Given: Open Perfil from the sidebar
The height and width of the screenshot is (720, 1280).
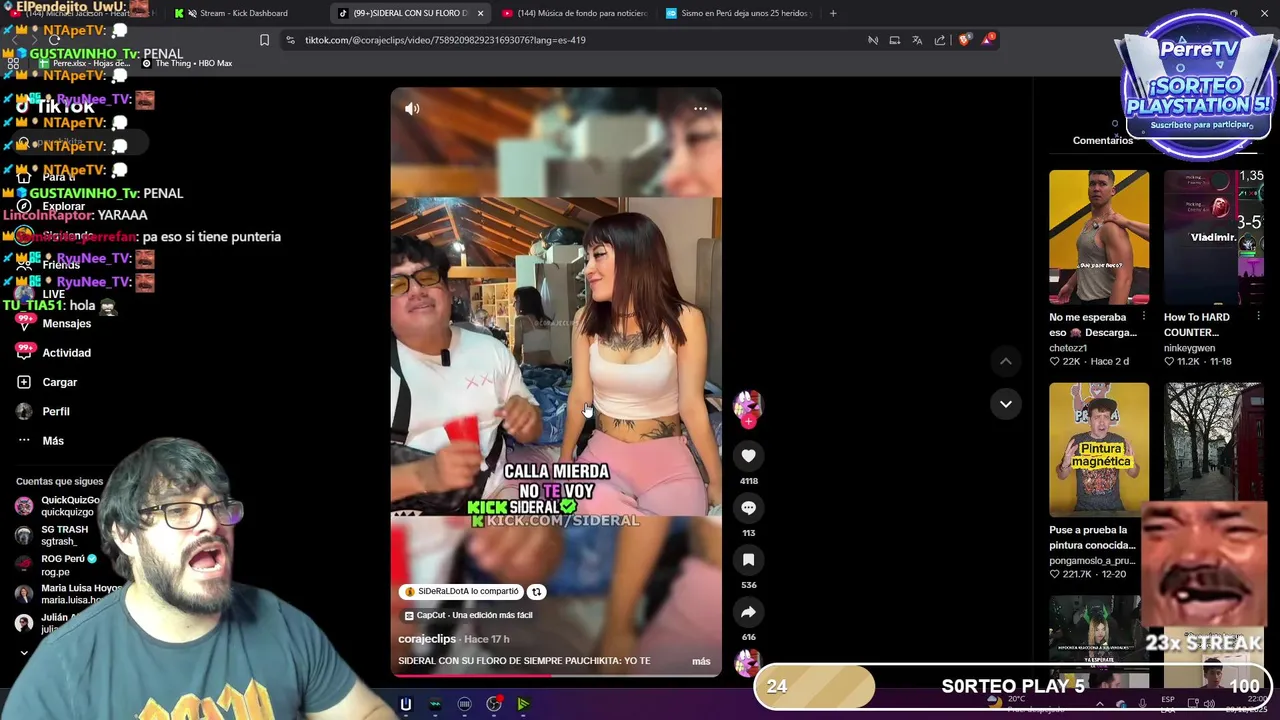Looking at the screenshot, I should [x=43, y=411].
